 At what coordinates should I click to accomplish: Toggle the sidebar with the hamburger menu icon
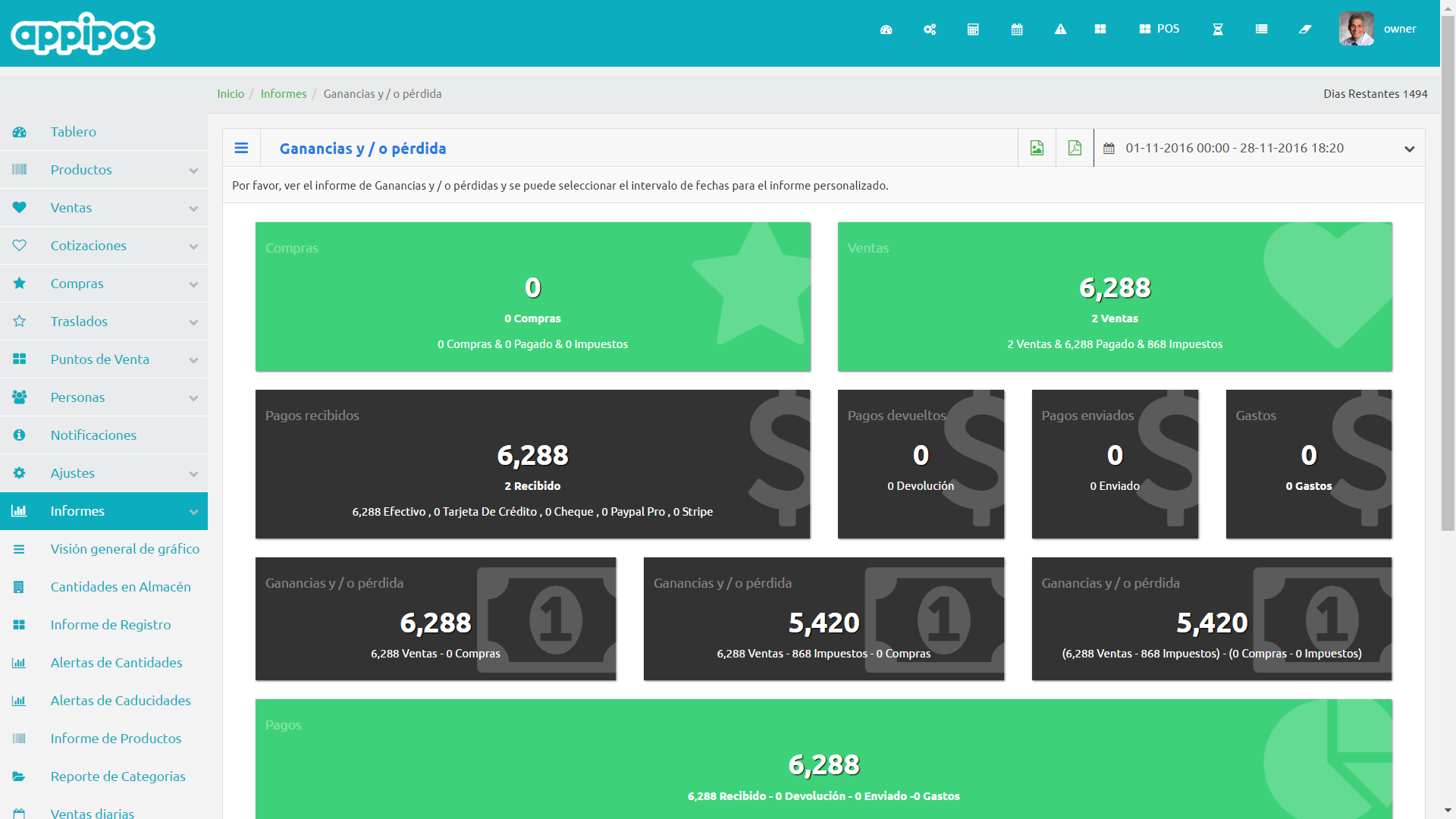tap(241, 148)
